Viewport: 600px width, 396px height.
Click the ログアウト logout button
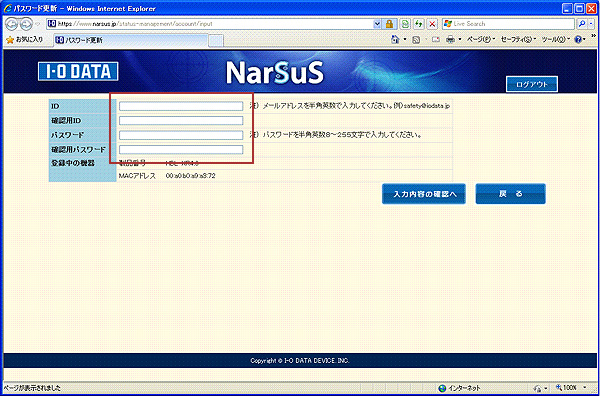click(x=532, y=85)
